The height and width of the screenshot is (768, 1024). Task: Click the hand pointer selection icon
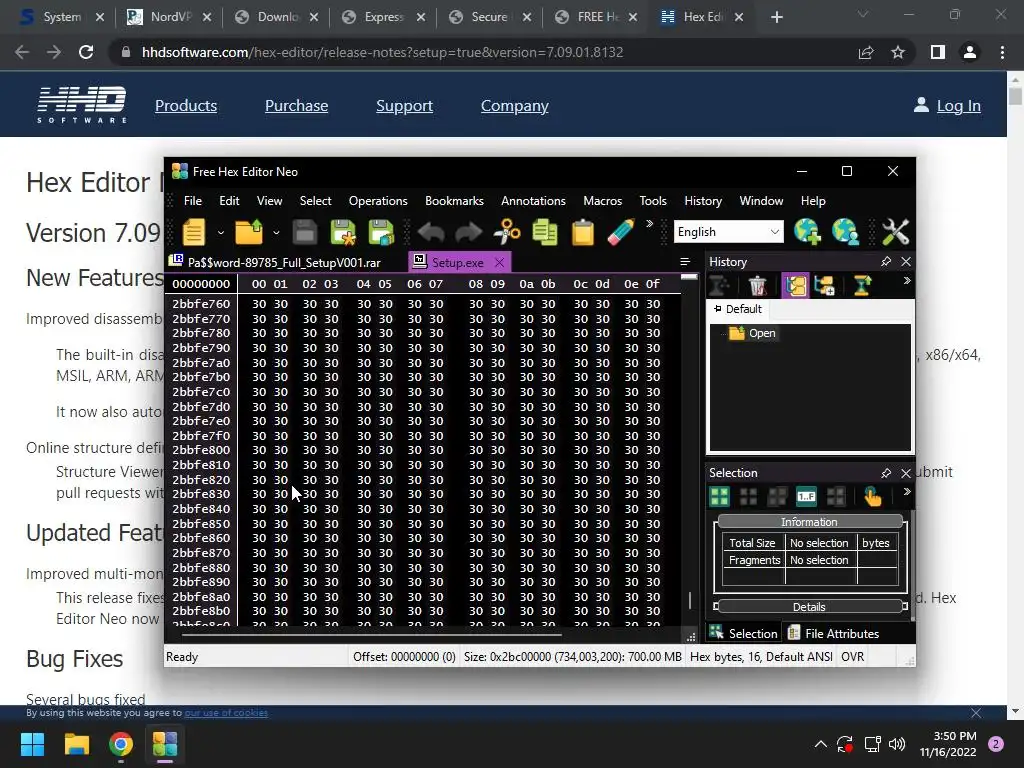tap(872, 496)
